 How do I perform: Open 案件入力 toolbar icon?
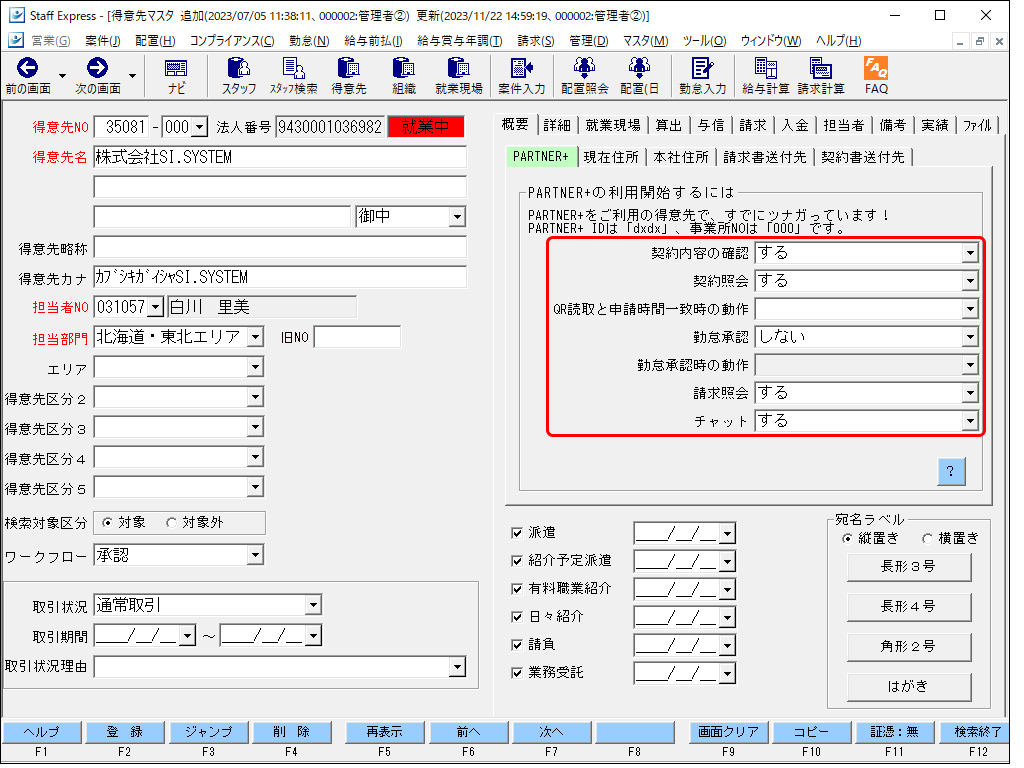[521, 76]
